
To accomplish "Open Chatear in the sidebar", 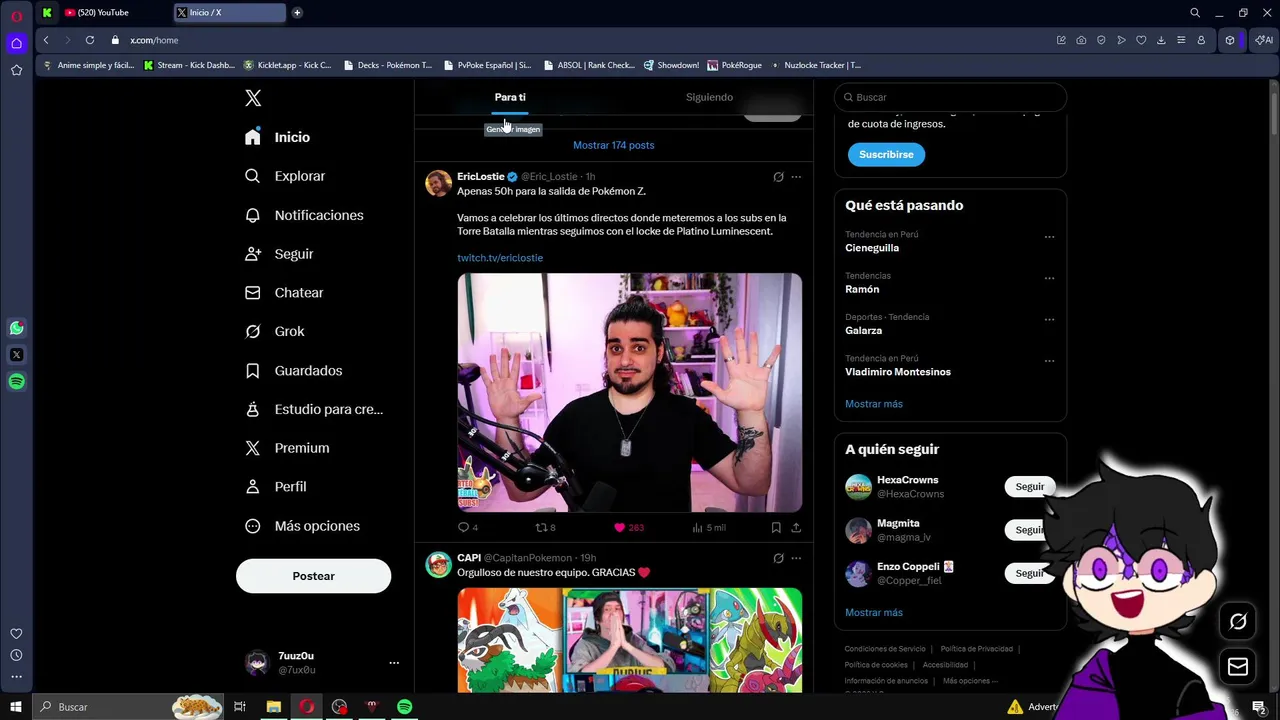I will point(285,293).
